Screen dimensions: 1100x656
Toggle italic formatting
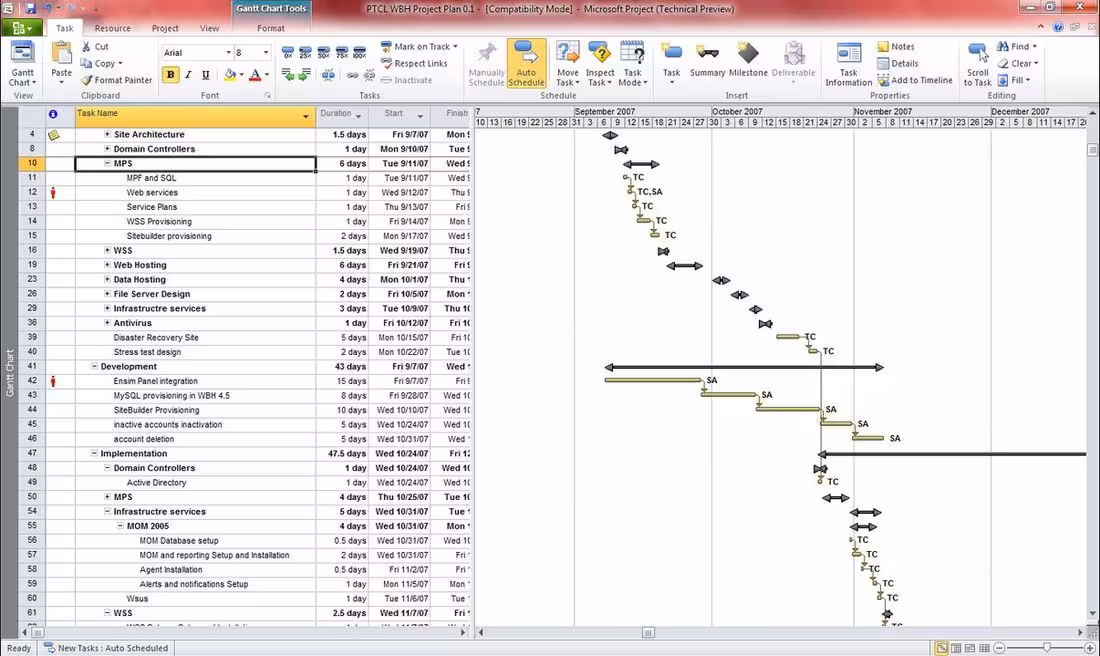(x=187, y=74)
